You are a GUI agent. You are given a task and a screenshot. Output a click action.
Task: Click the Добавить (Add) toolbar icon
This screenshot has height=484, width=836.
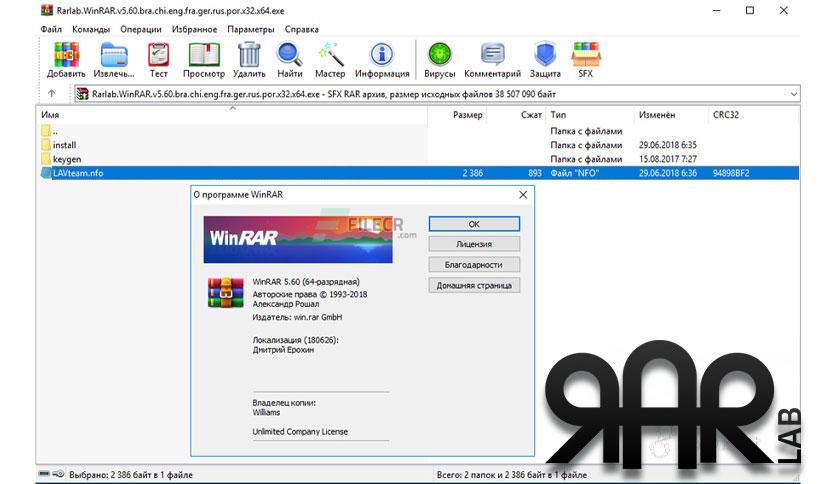[66, 55]
